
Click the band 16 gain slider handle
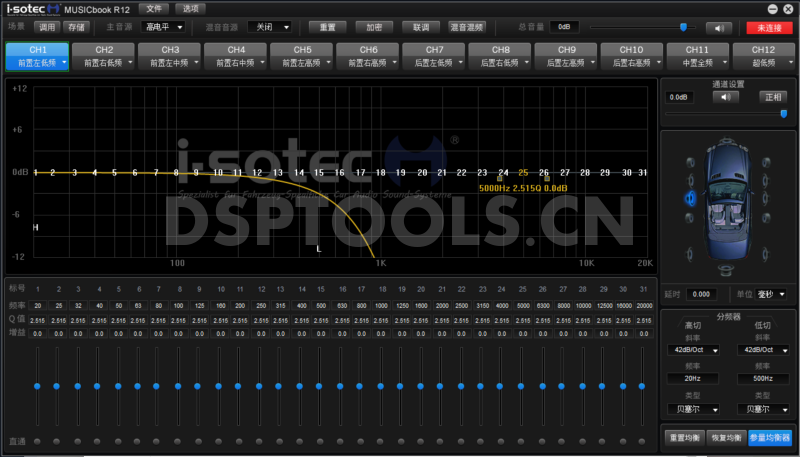pos(339,386)
